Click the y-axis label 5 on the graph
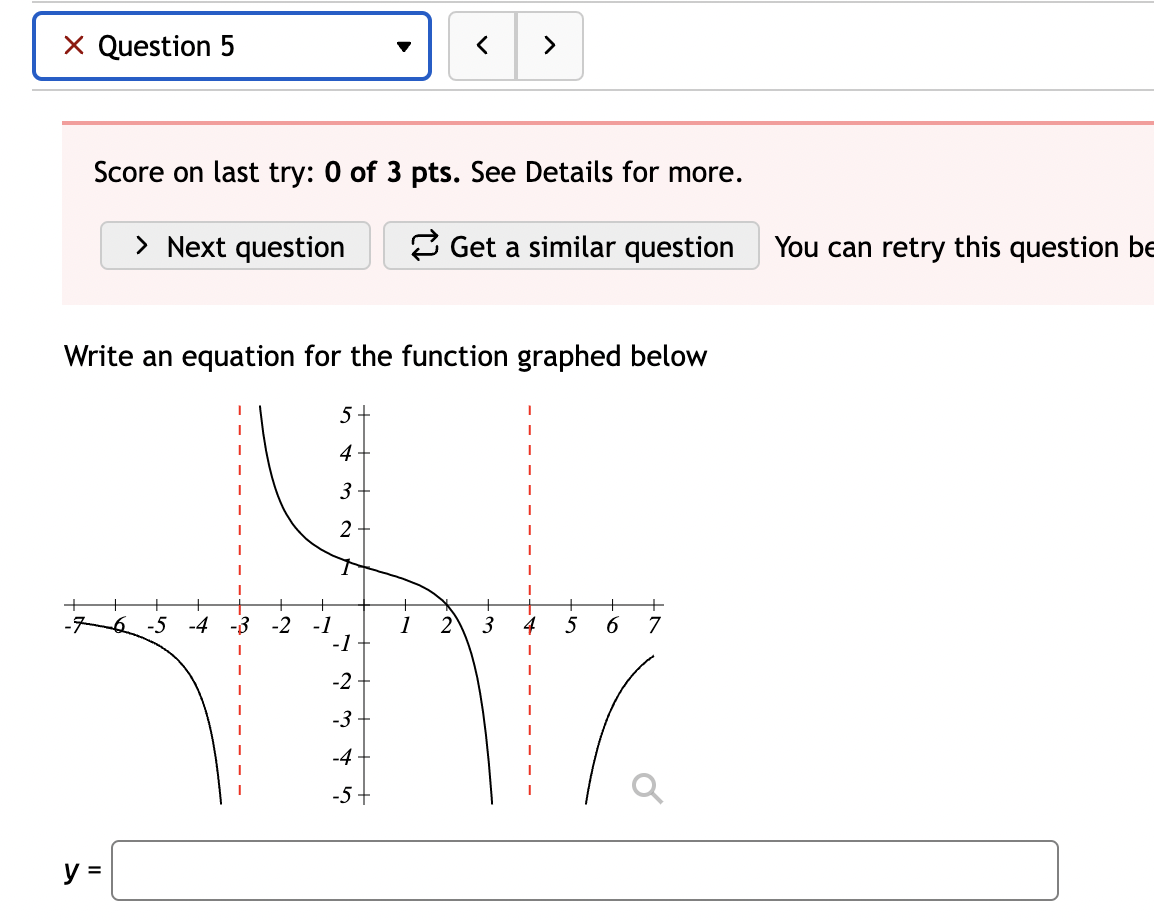This screenshot has height=922, width=1154. (x=345, y=412)
